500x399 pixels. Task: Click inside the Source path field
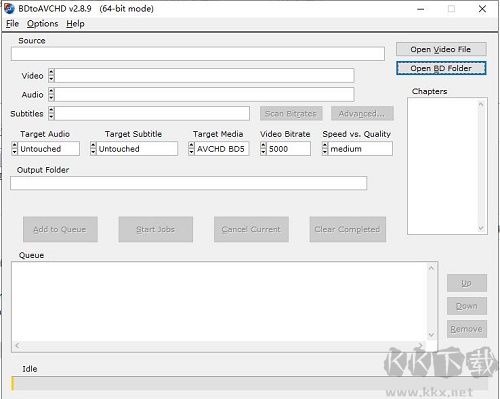tap(198, 54)
